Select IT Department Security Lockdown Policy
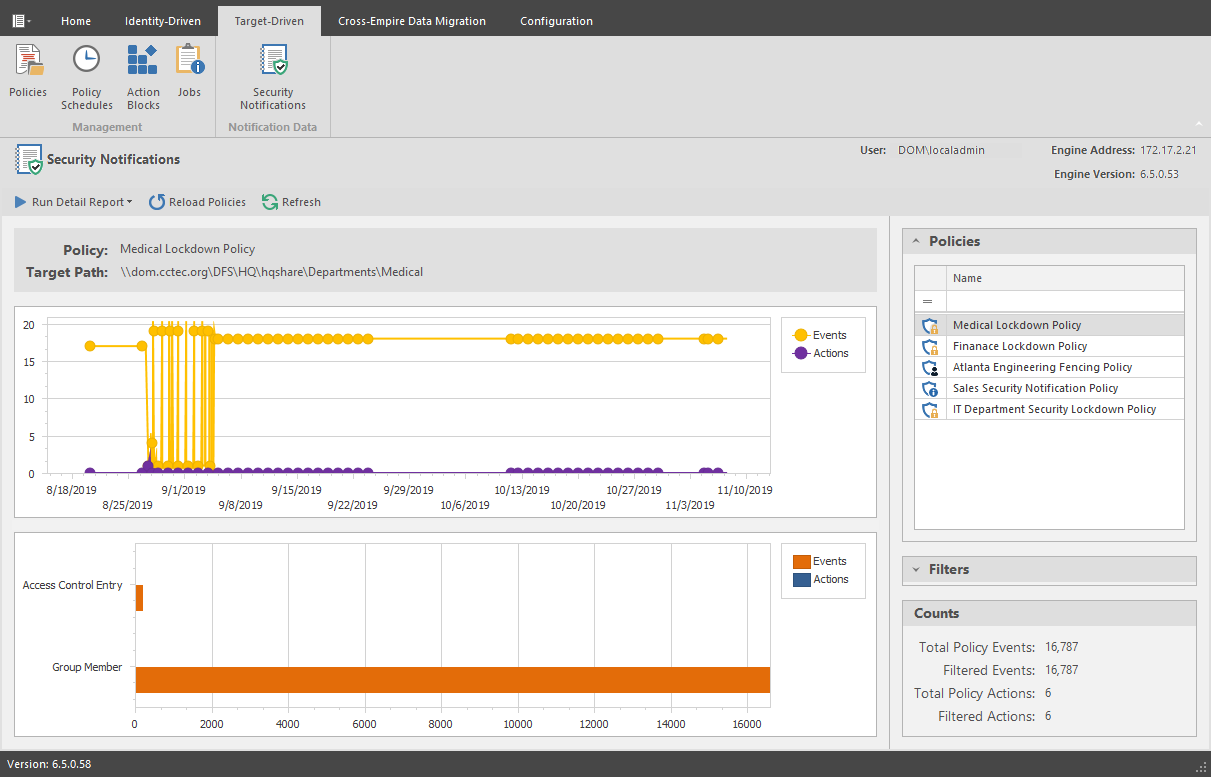 (x=1054, y=409)
